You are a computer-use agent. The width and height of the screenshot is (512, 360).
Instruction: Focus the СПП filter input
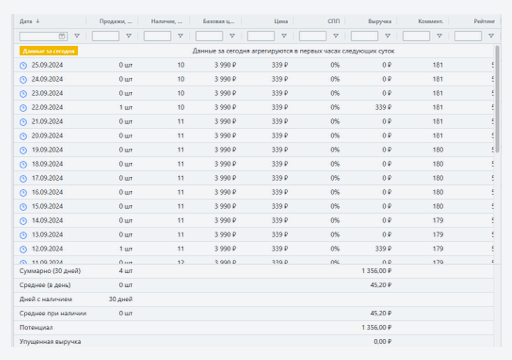pos(313,36)
